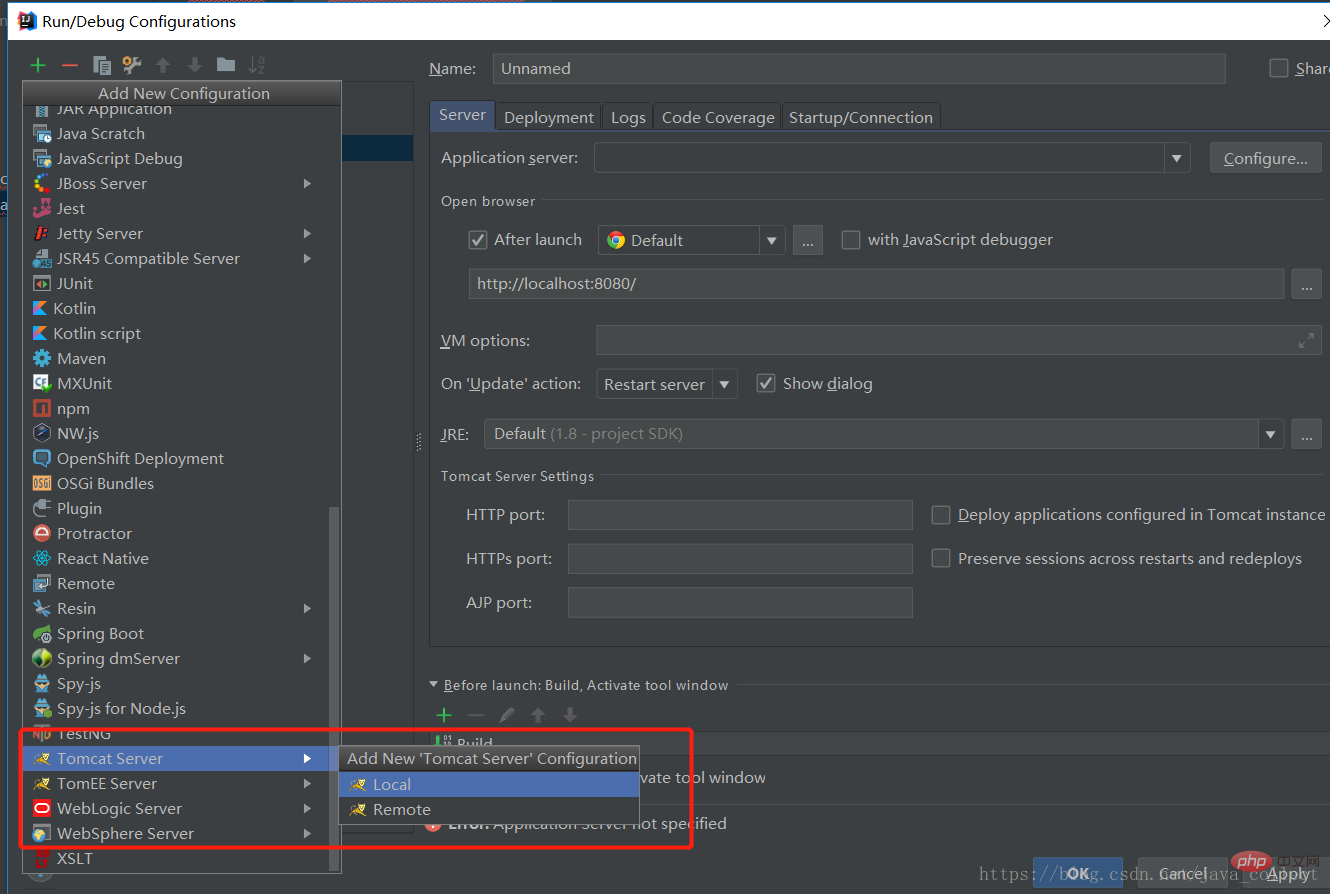This screenshot has height=894, width=1330.
Task: Select the JBoss Server icon
Action: click(x=42, y=183)
